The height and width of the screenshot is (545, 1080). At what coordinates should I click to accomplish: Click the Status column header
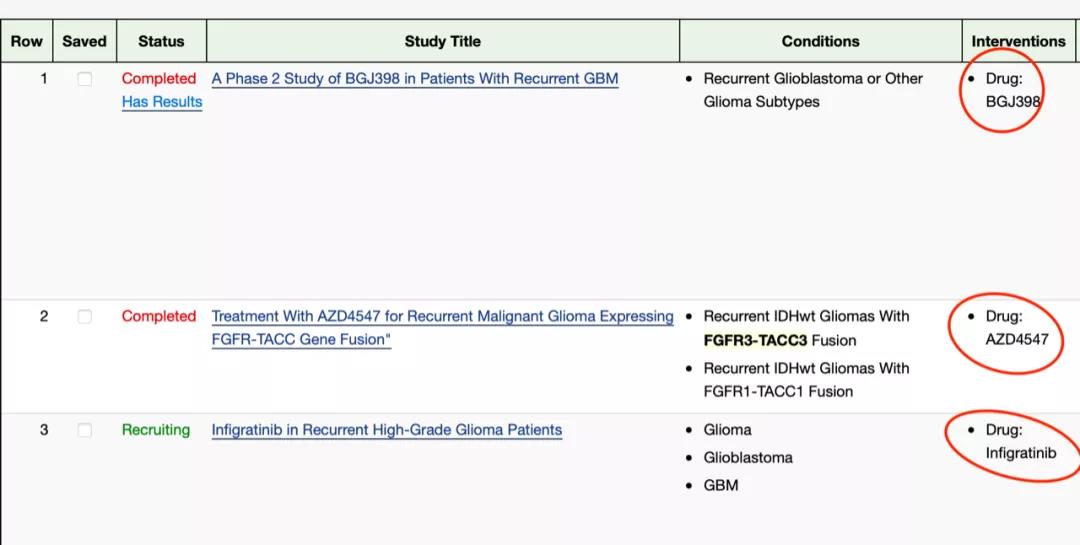coord(161,41)
